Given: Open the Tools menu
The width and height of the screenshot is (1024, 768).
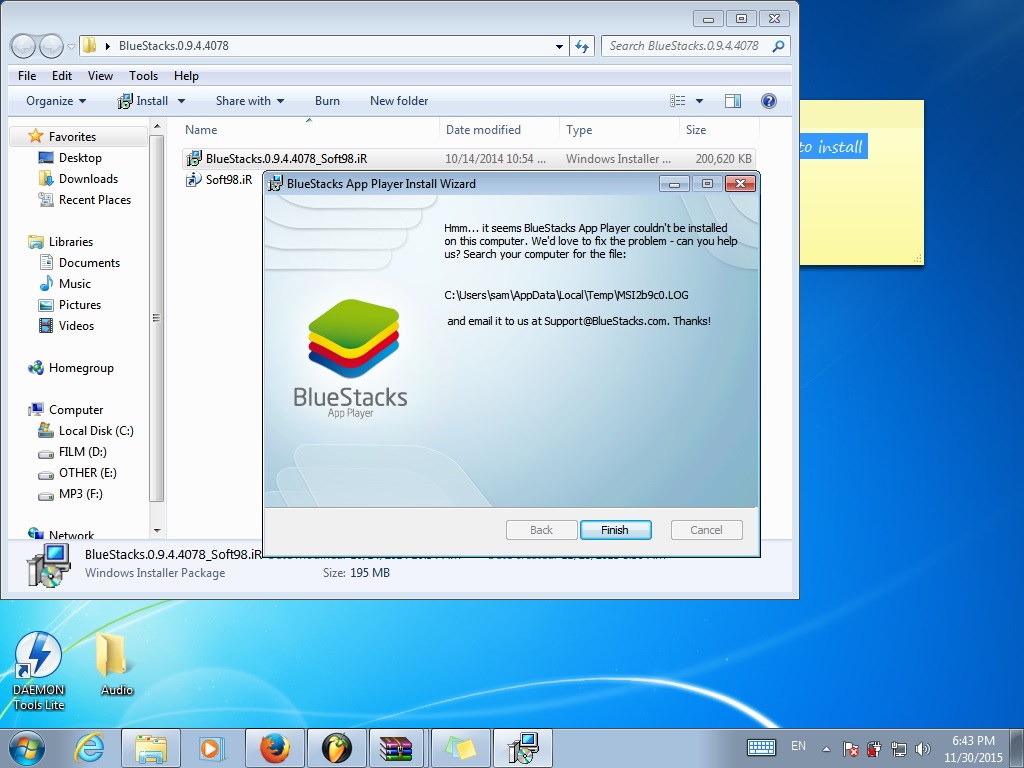Looking at the screenshot, I should (x=143, y=76).
